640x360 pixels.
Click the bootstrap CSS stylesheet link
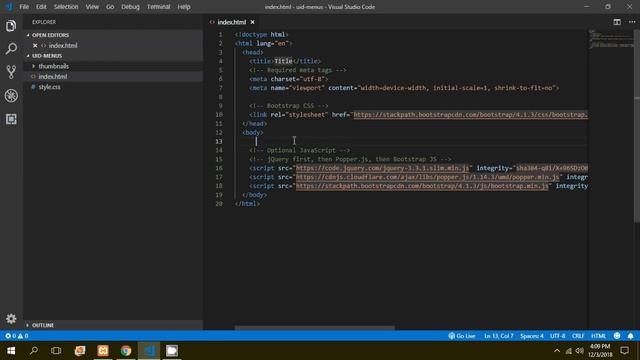pyautogui.click(x=470, y=115)
